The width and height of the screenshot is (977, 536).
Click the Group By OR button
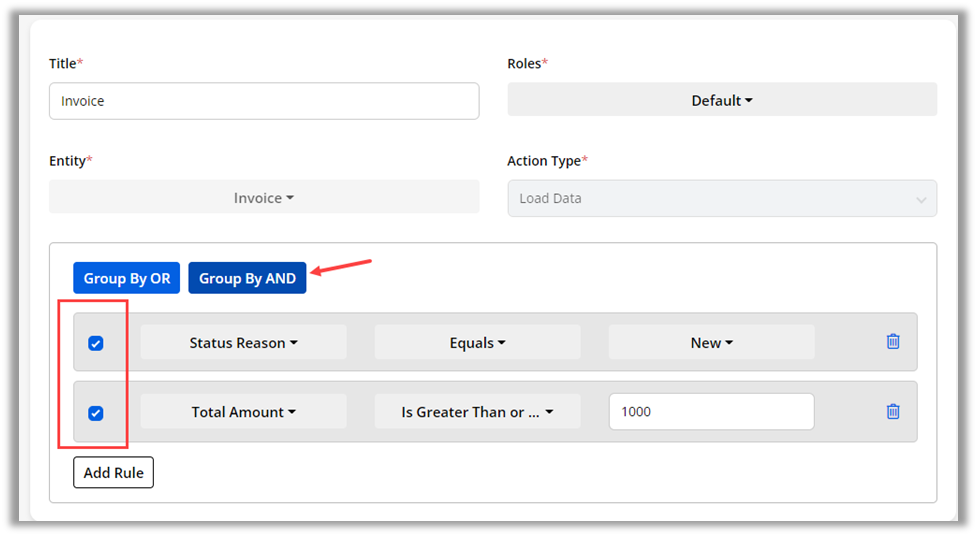coord(127,278)
